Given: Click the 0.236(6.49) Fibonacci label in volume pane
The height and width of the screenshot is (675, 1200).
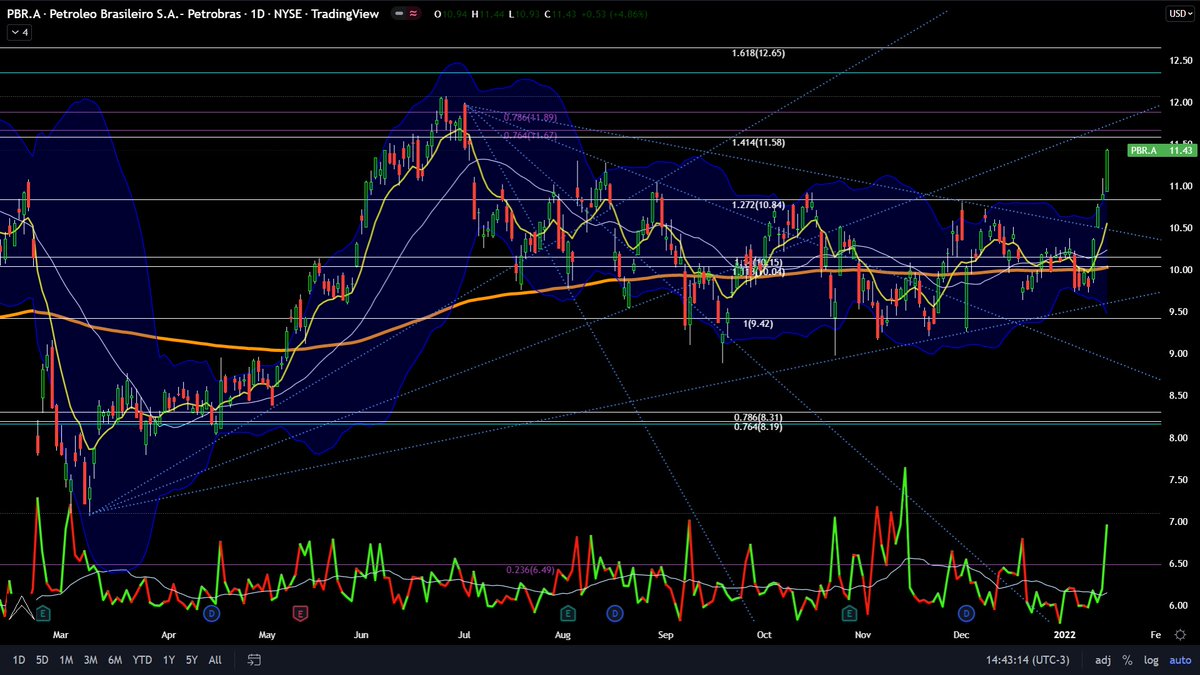Looking at the screenshot, I should (x=532, y=570).
